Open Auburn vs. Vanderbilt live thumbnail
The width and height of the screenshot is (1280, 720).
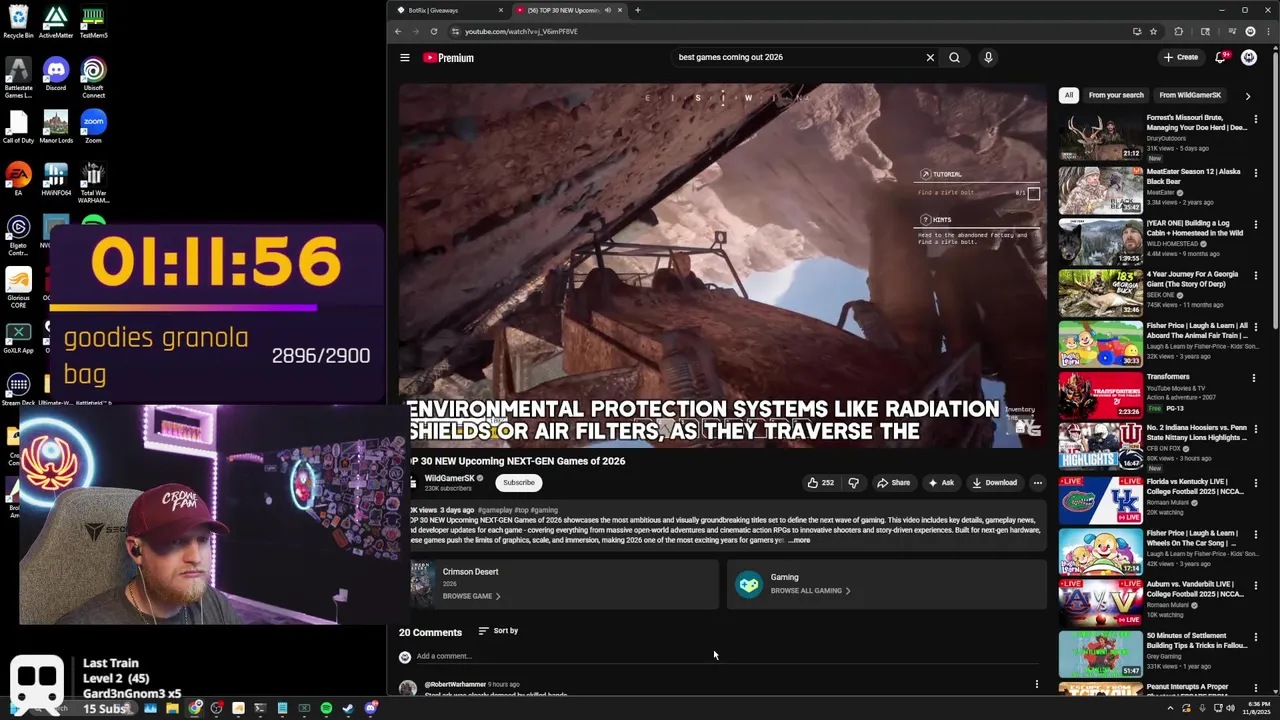point(1100,603)
